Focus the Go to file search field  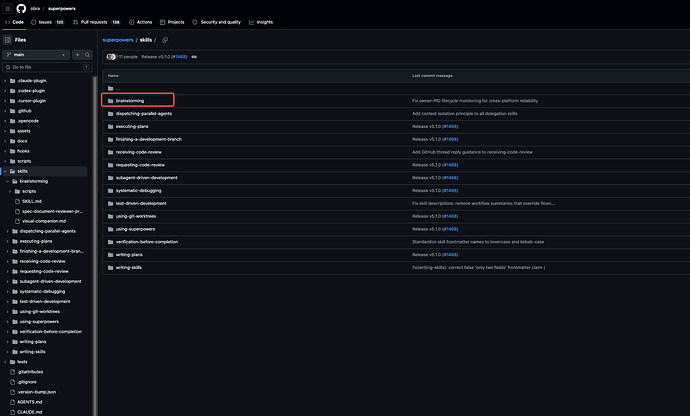point(47,67)
